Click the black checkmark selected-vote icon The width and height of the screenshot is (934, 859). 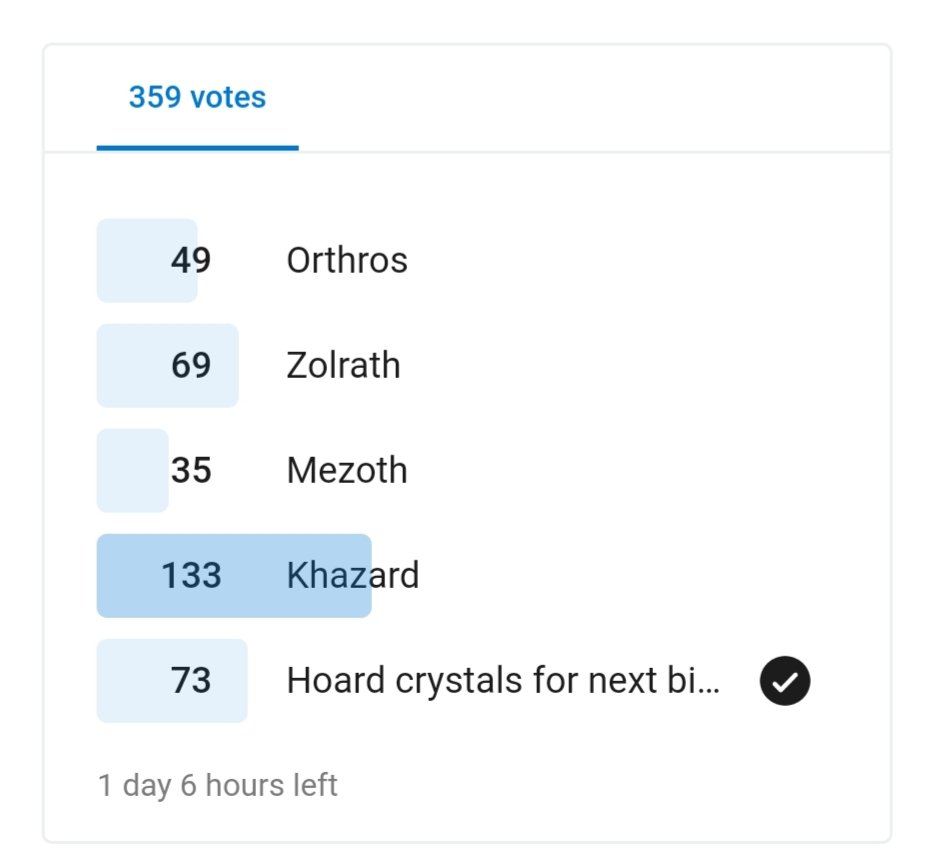pyautogui.click(x=784, y=680)
